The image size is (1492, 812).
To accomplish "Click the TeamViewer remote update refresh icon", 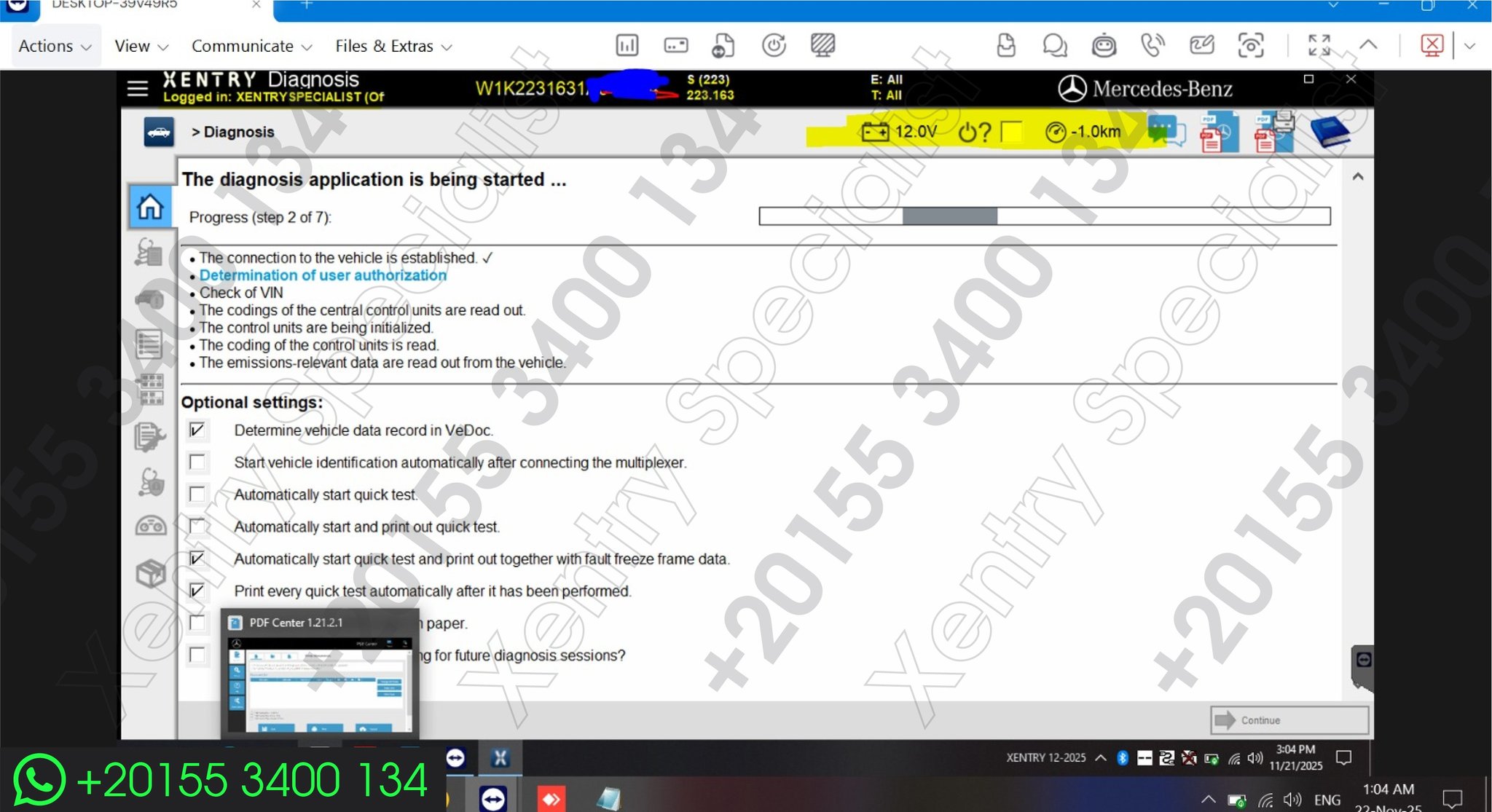I will click(x=774, y=46).
